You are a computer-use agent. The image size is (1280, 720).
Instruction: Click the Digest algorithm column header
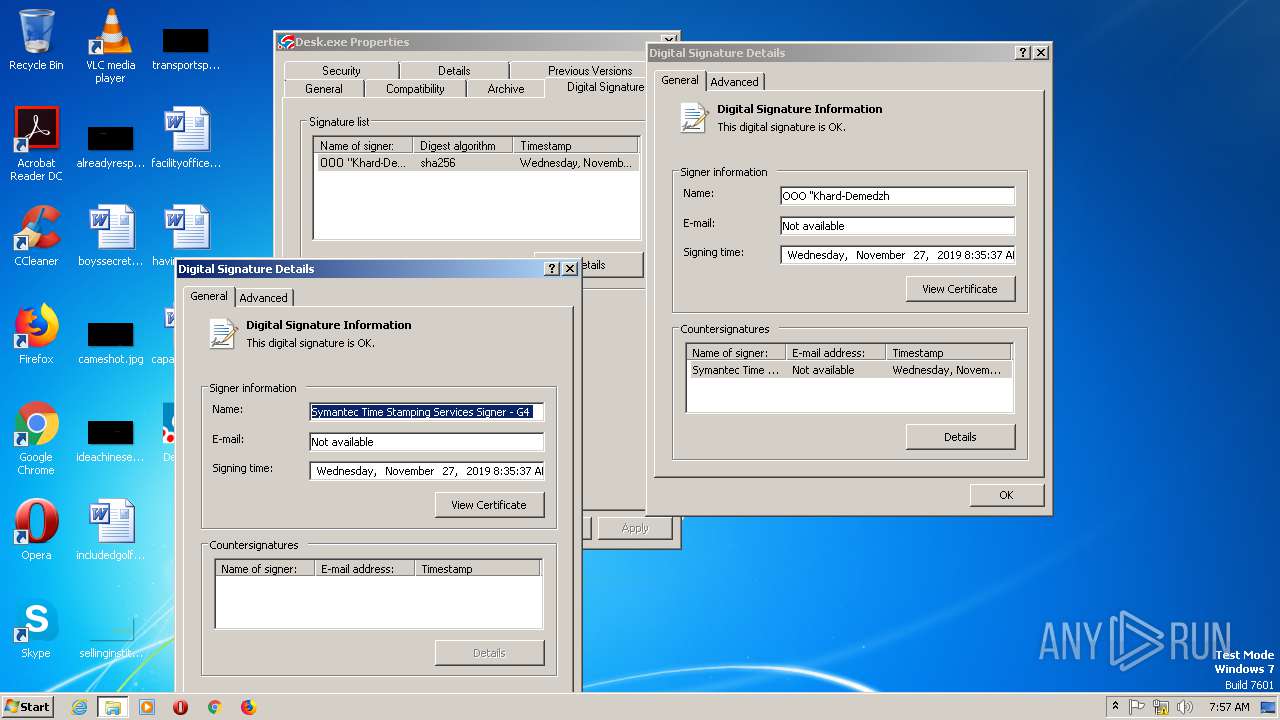[x=463, y=146]
